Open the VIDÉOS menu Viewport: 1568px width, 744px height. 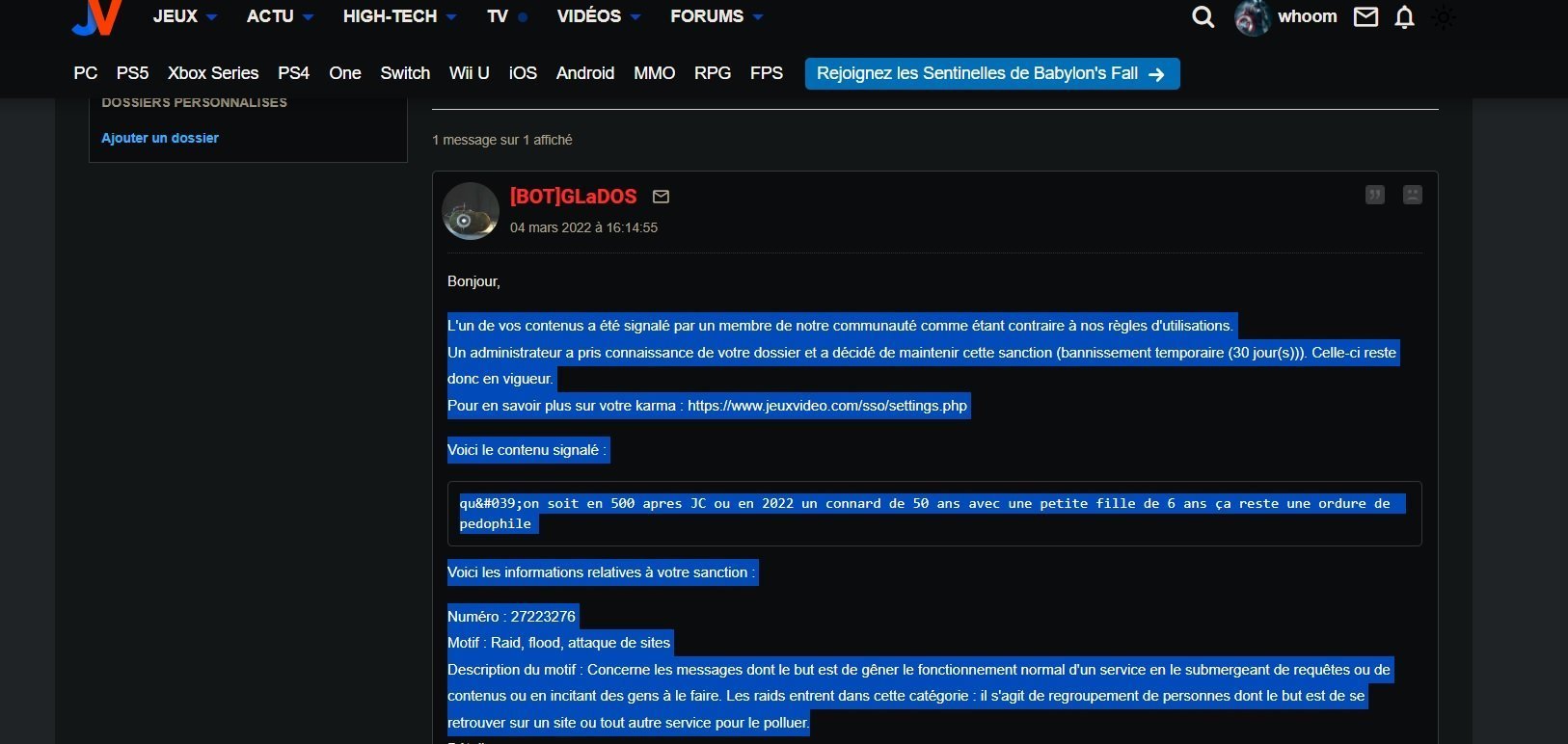point(599,16)
